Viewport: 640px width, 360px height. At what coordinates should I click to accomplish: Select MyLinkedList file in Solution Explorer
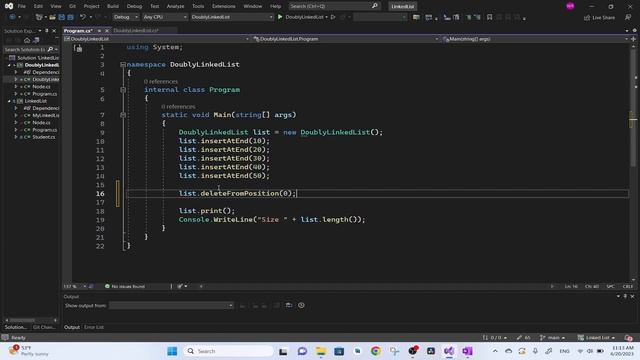click(x=46, y=116)
